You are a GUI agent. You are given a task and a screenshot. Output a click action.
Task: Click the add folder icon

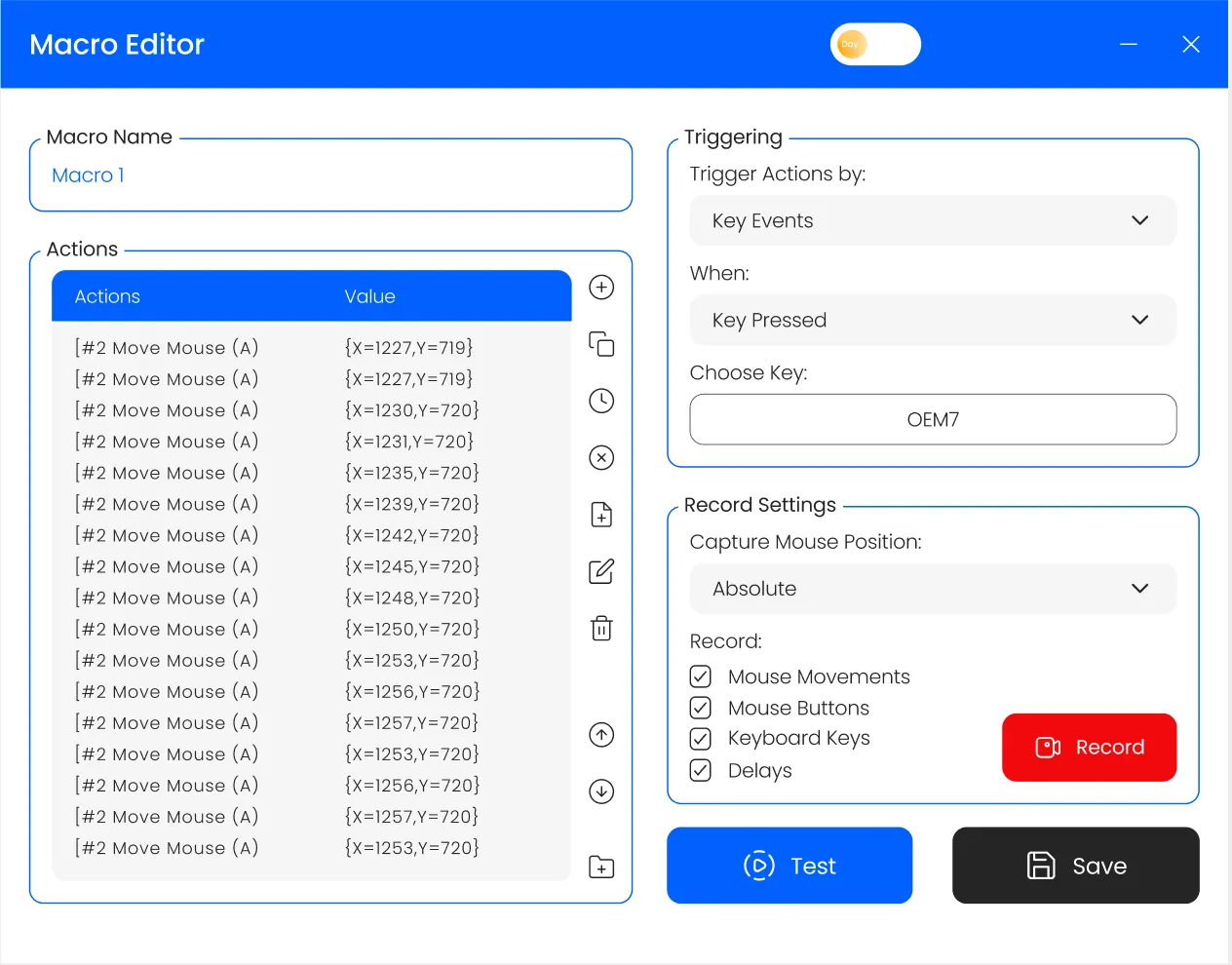pos(601,867)
